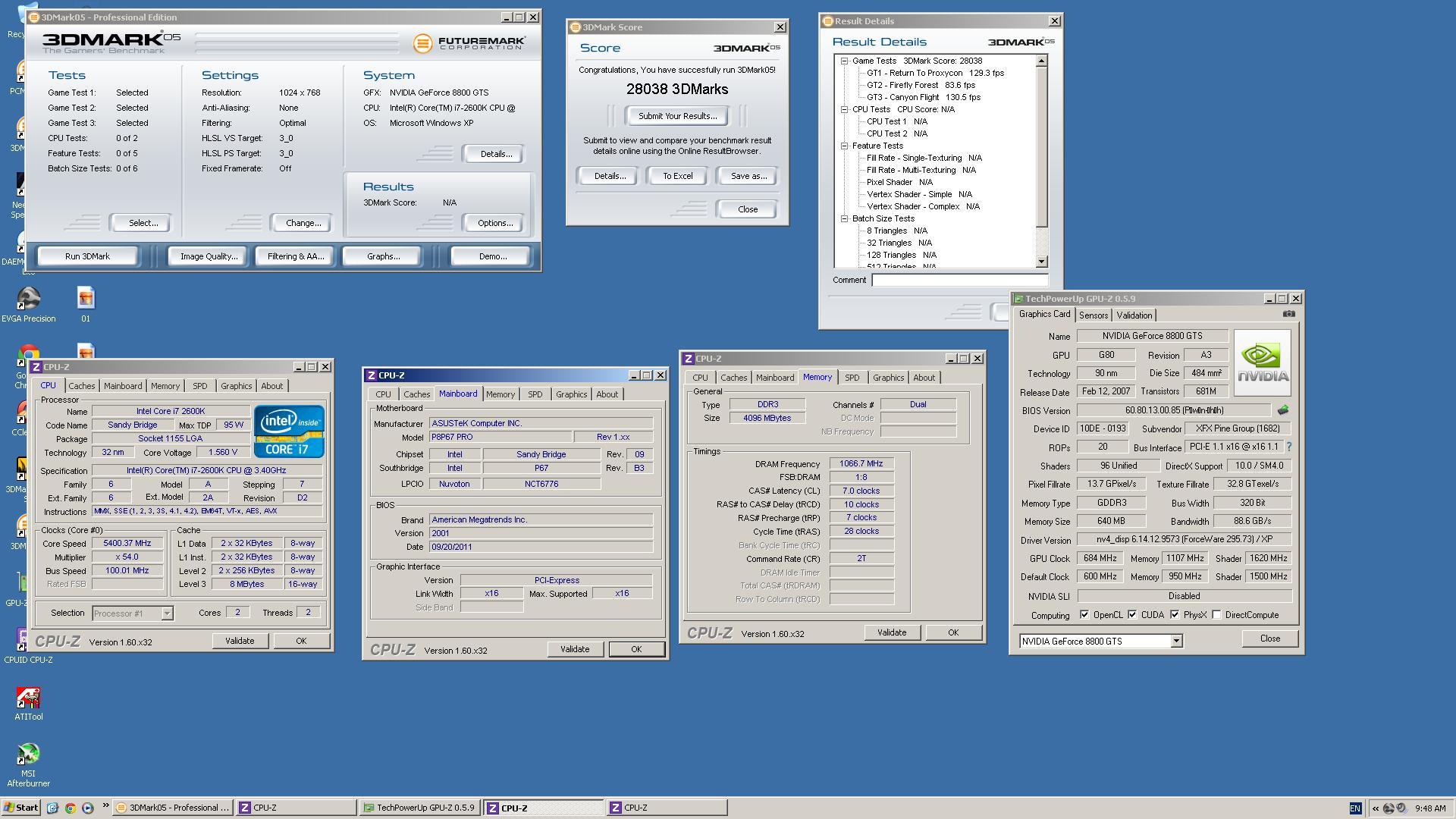Image resolution: width=1456 pixels, height=819 pixels.
Task: Open the Start menu
Action: click(x=21, y=808)
